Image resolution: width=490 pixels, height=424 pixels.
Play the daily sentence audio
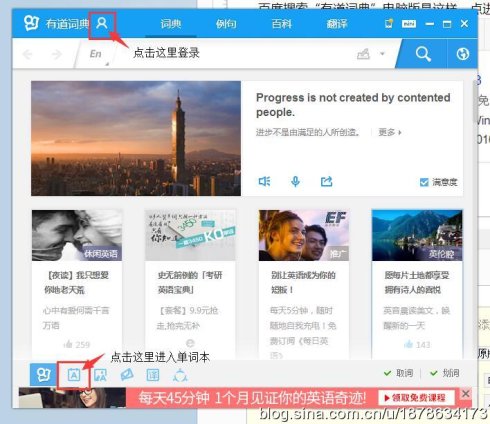coord(264,181)
